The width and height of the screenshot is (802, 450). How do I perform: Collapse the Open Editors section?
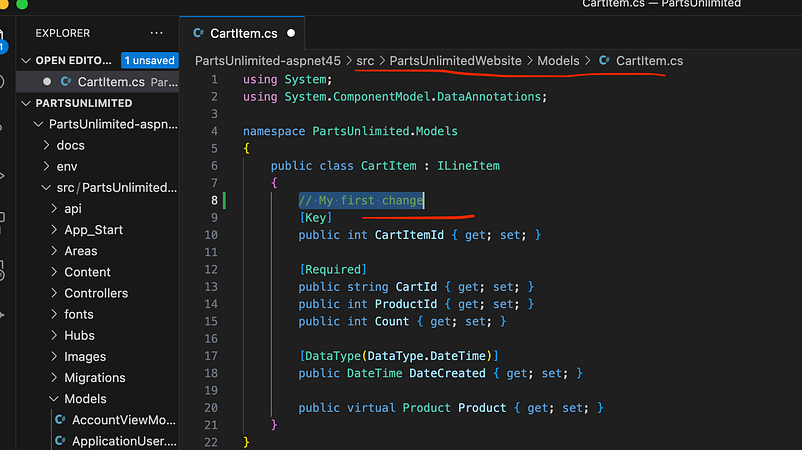pos(26,61)
